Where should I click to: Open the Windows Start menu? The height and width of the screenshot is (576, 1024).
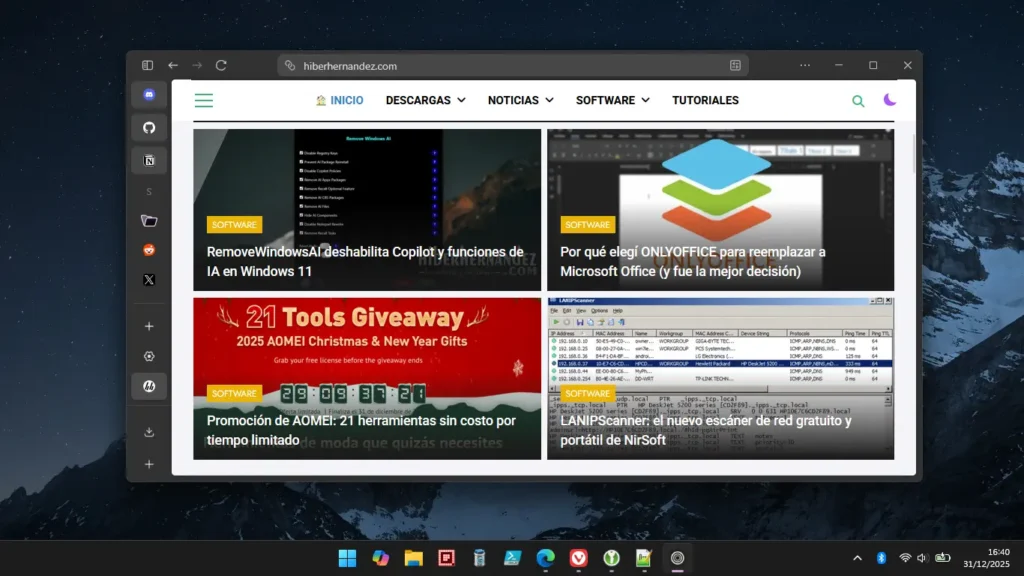(347, 558)
